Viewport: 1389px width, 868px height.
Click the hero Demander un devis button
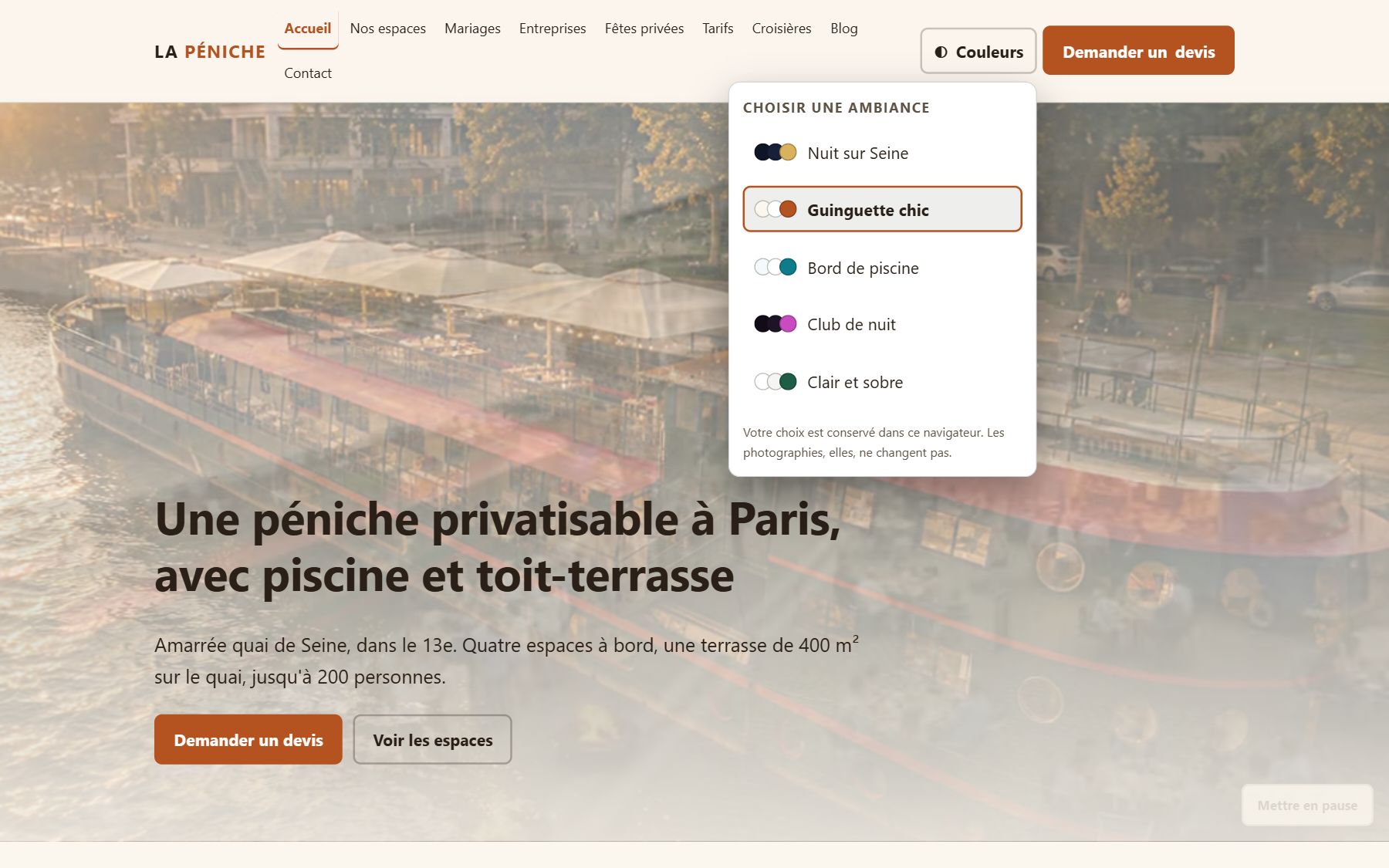coord(248,739)
